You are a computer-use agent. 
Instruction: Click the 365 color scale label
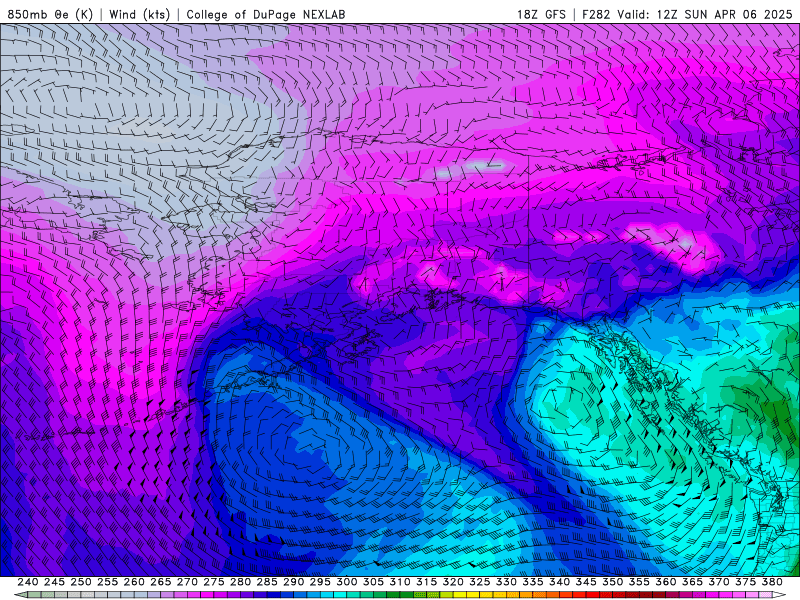tap(692, 582)
